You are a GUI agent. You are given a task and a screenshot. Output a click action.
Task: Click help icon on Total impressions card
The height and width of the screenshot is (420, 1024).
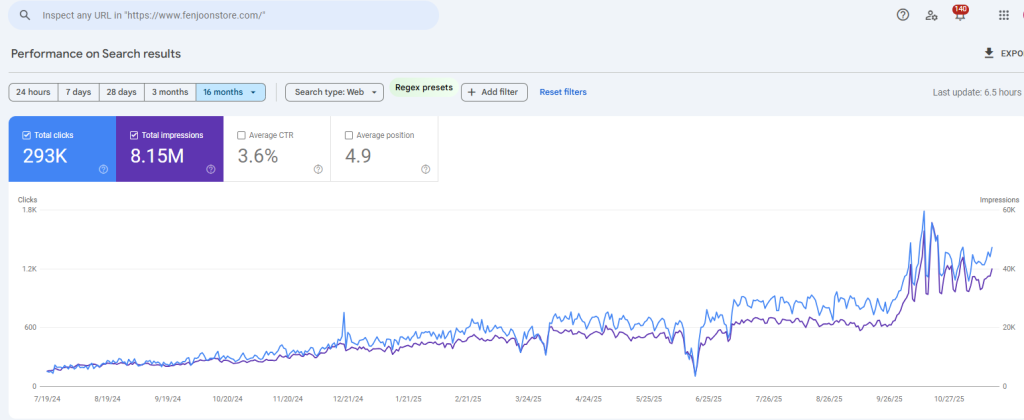pos(211,169)
